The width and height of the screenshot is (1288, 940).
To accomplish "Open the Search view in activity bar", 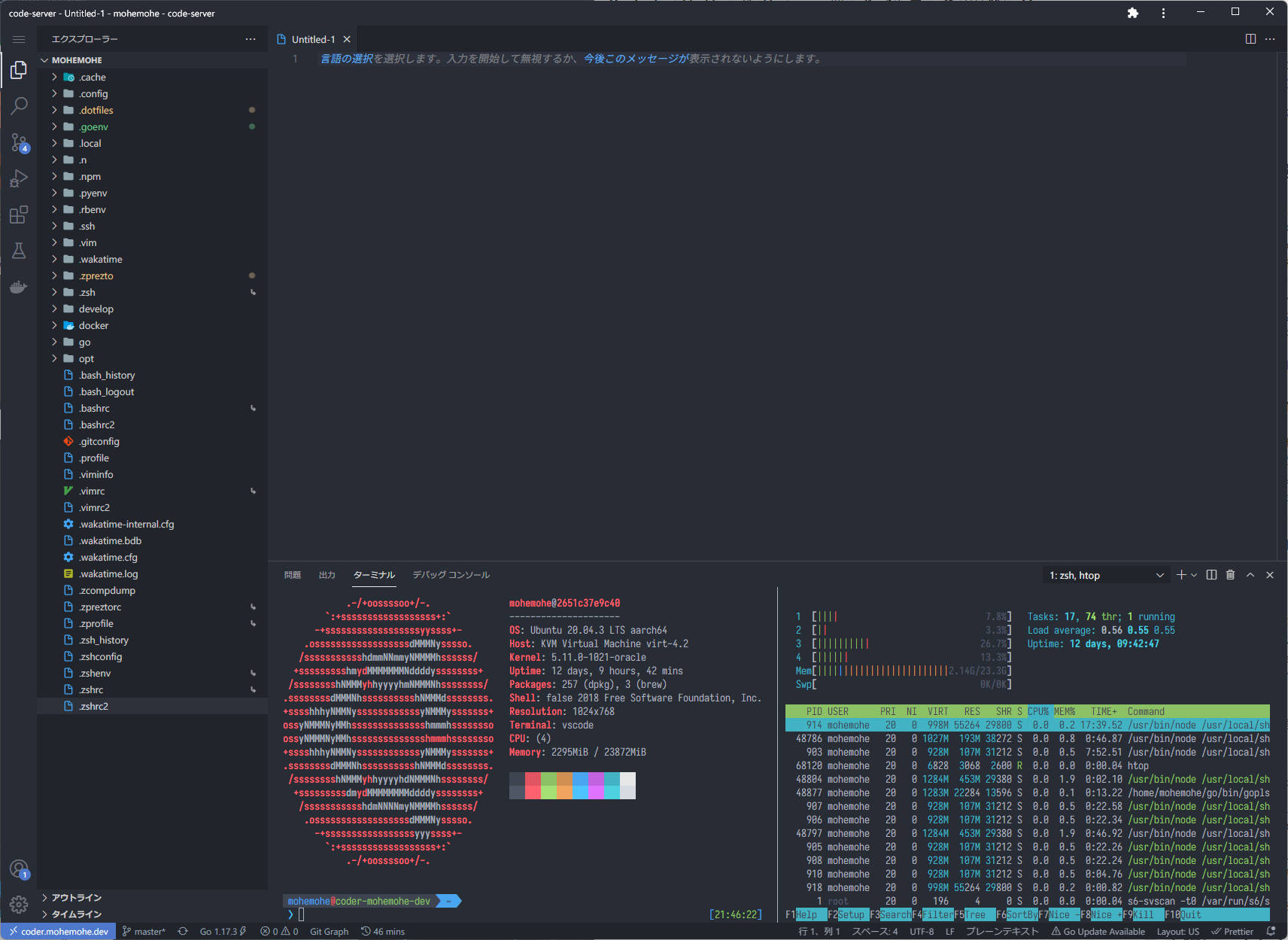I will [19, 106].
